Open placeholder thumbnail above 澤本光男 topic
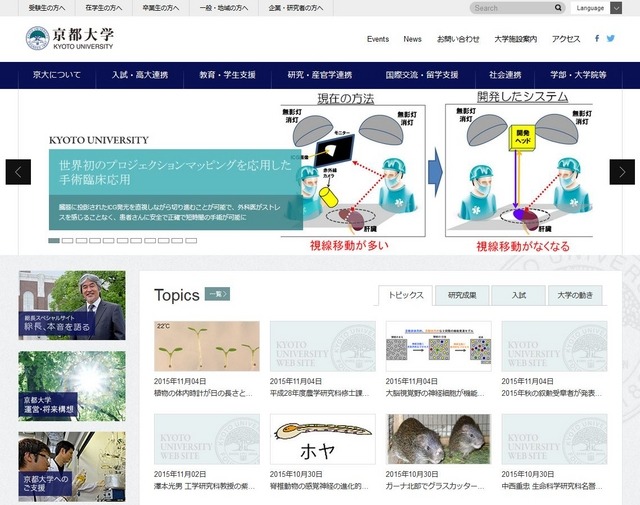Screen dimensions: 640x505 click(x=207, y=439)
